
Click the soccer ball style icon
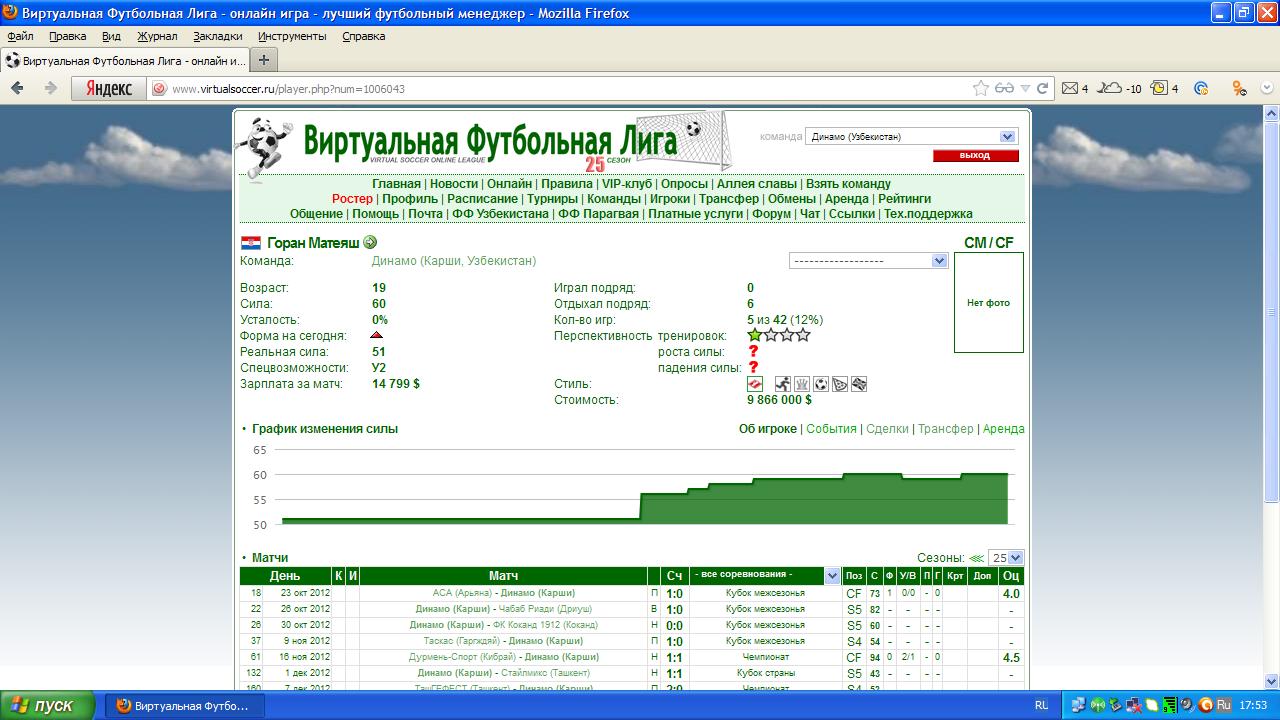(x=821, y=384)
